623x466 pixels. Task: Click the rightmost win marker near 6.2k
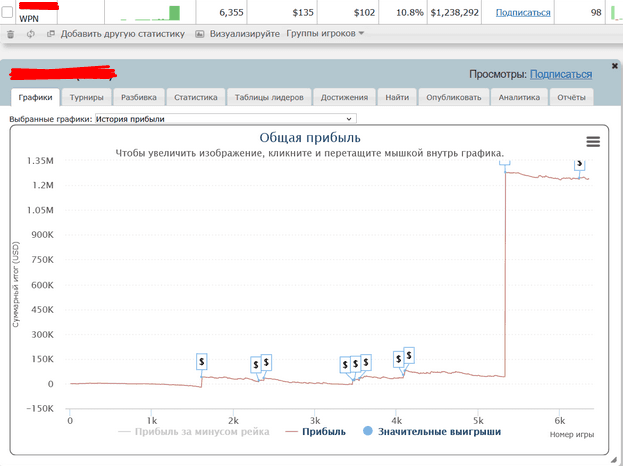pyautogui.click(x=580, y=164)
